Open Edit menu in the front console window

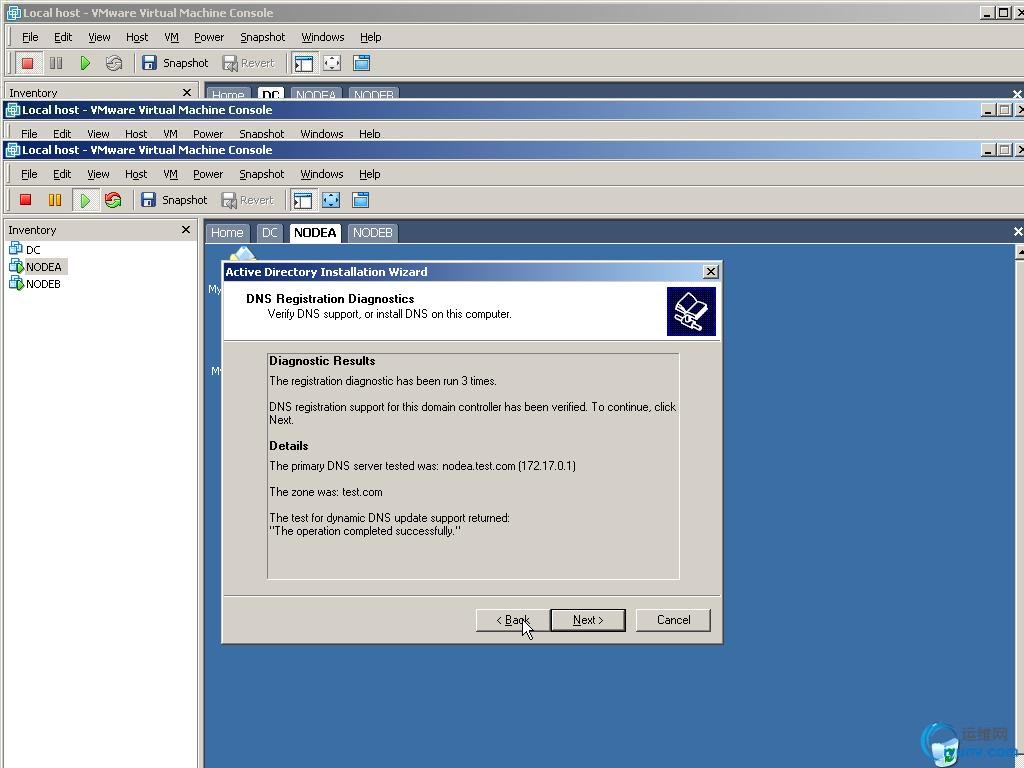pyautogui.click(x=62, y=174)
